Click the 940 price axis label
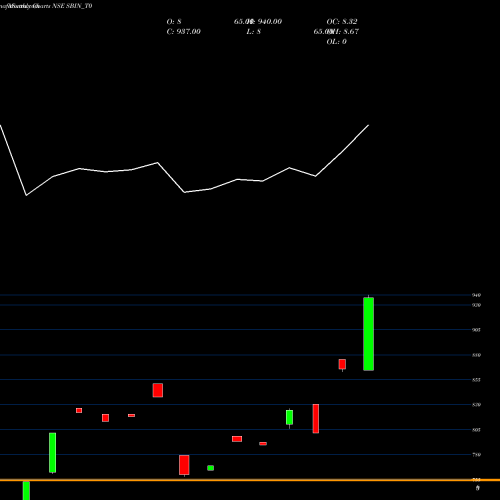Image resolution: width=500 pixels, height=500 pixels. coord(476,295)
